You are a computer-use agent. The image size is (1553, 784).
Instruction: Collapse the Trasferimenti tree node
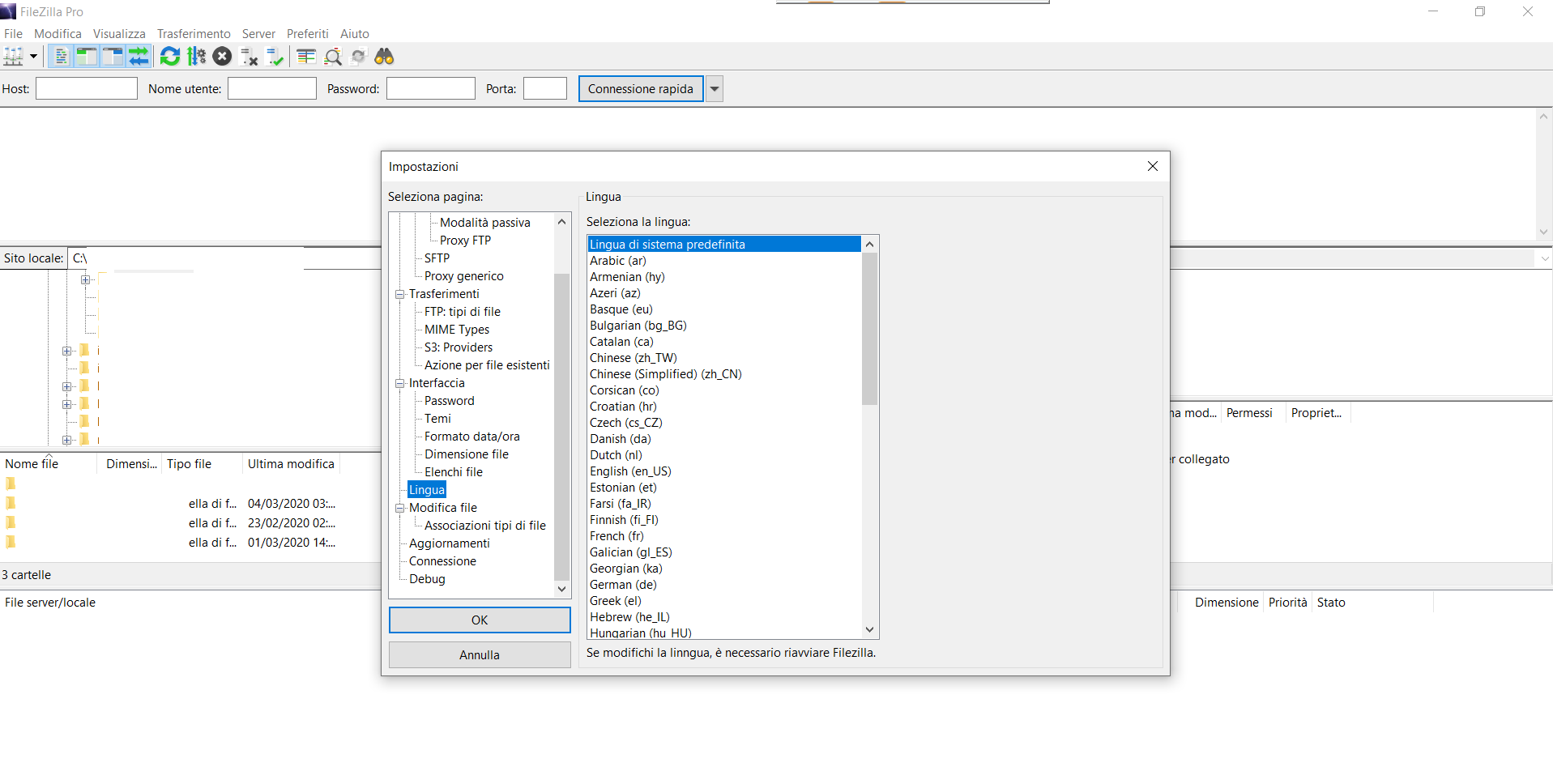400,294
